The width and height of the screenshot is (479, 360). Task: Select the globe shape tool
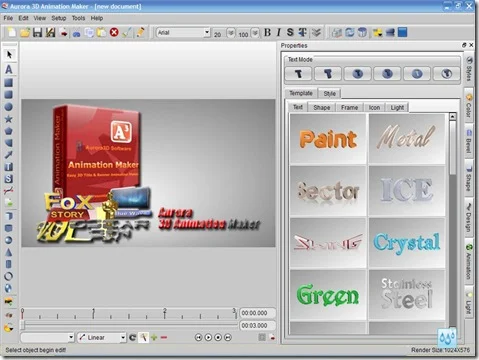coord(9,288)
